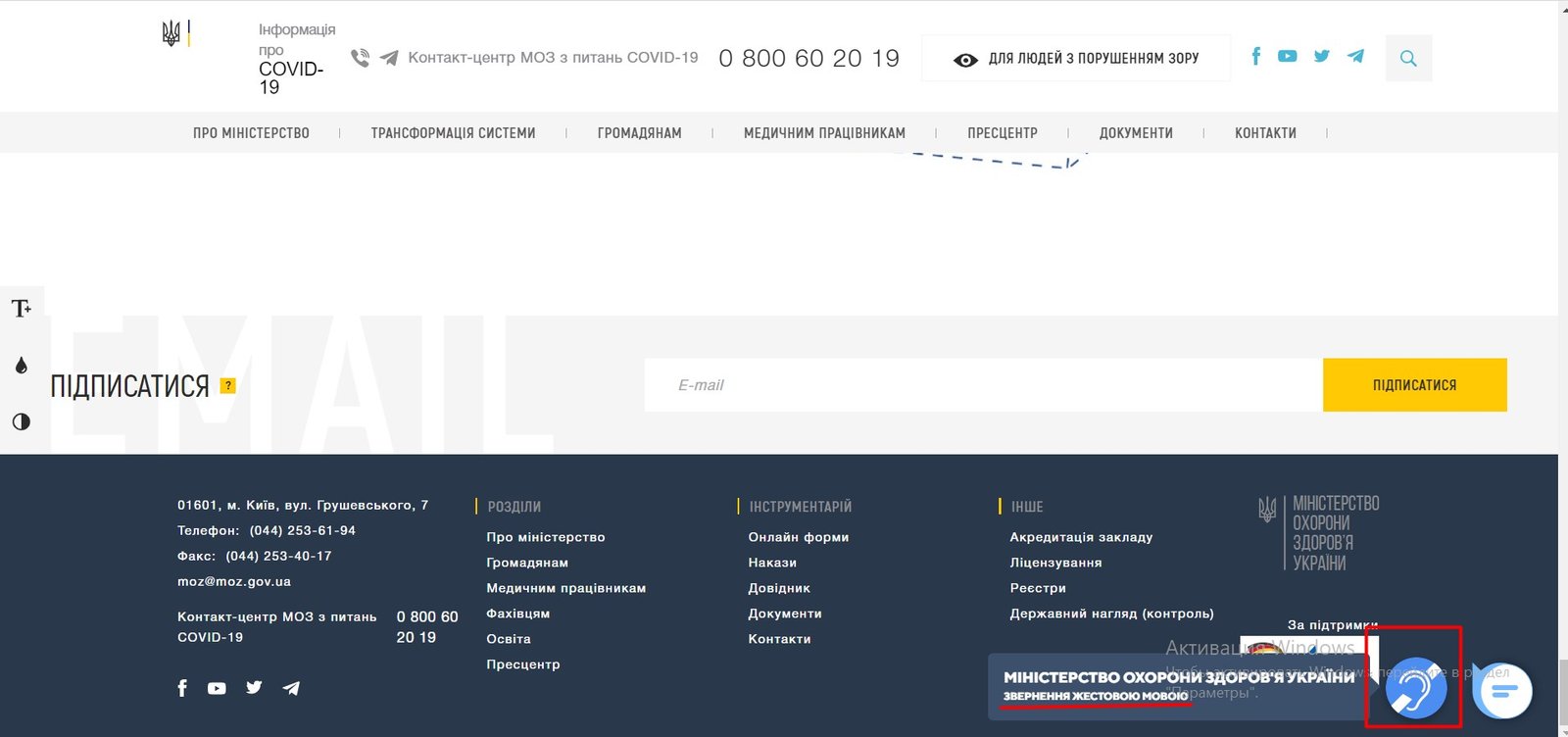This screenshot has height=737, width=1568.
Task: Click the E-mail input field
Action: click(983, 385)
